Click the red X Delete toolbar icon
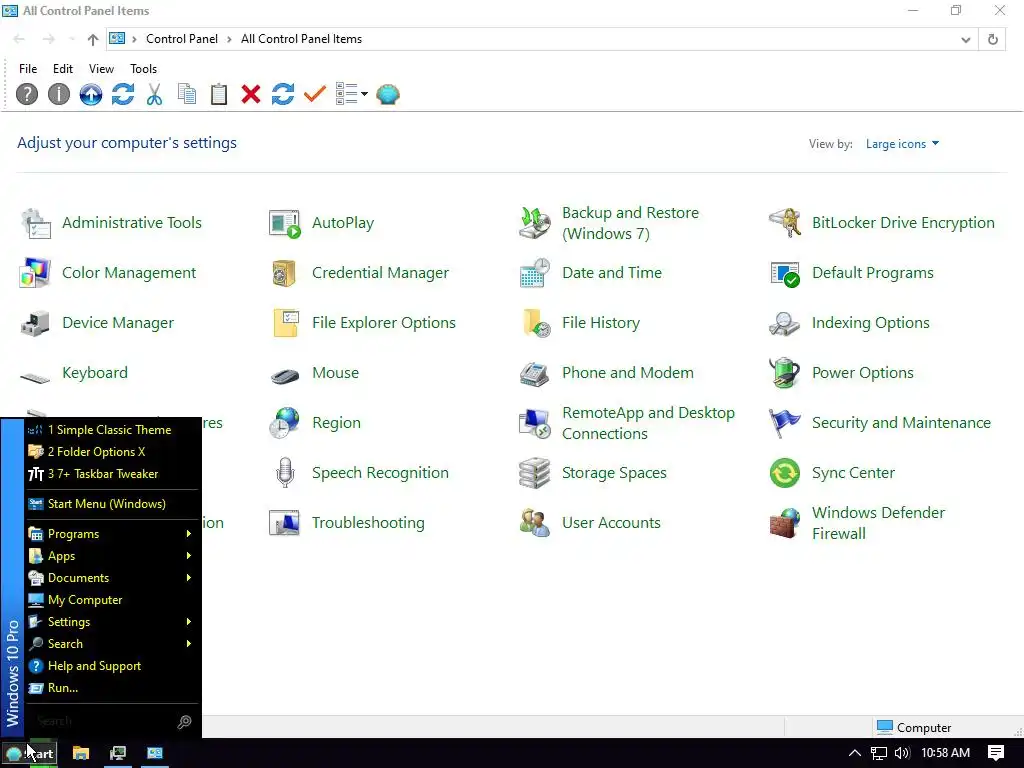This screenshot has width=1024, height=768. coord(251,95)
